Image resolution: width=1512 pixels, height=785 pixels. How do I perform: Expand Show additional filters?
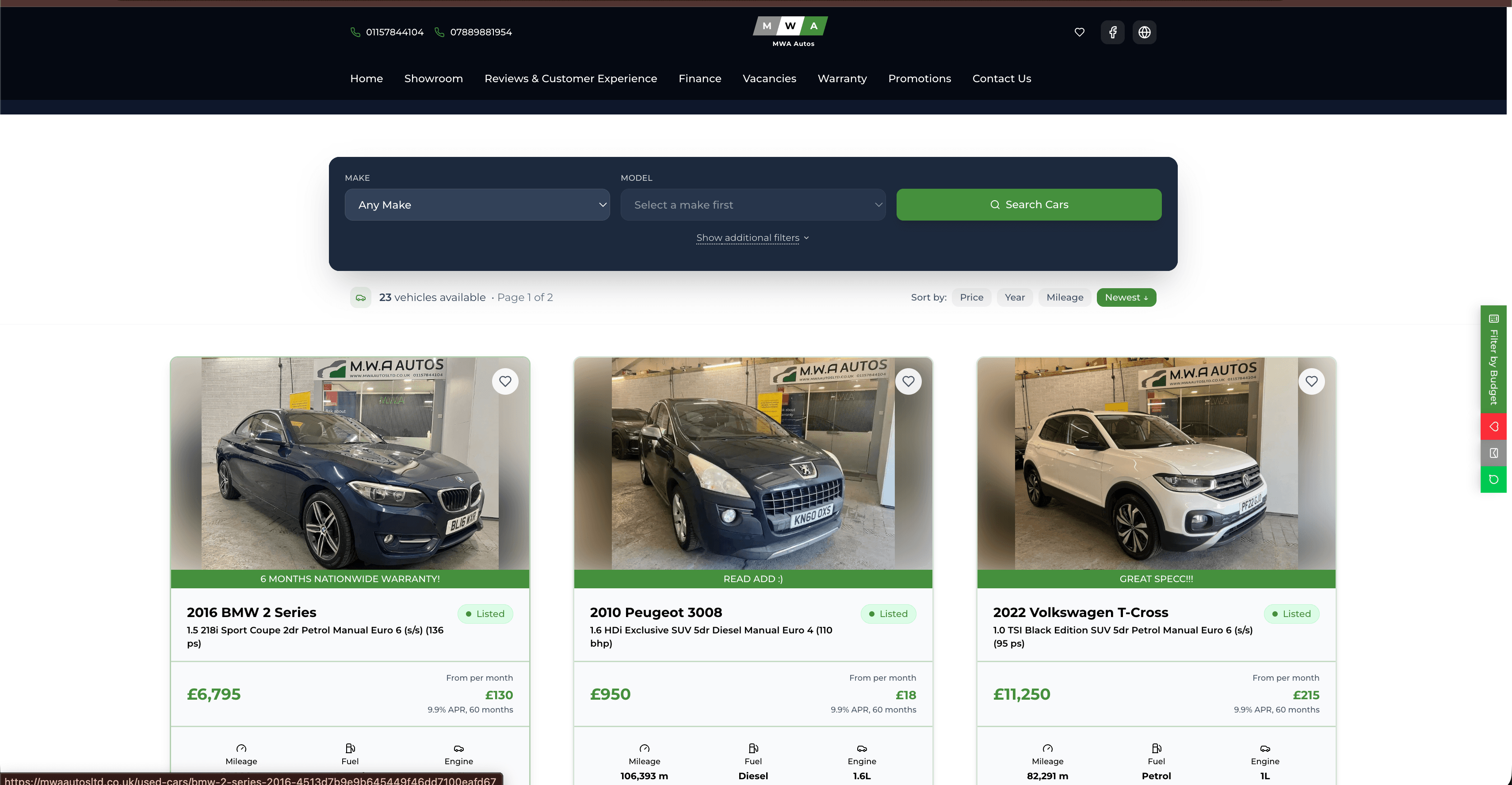[x=752, y=238]
